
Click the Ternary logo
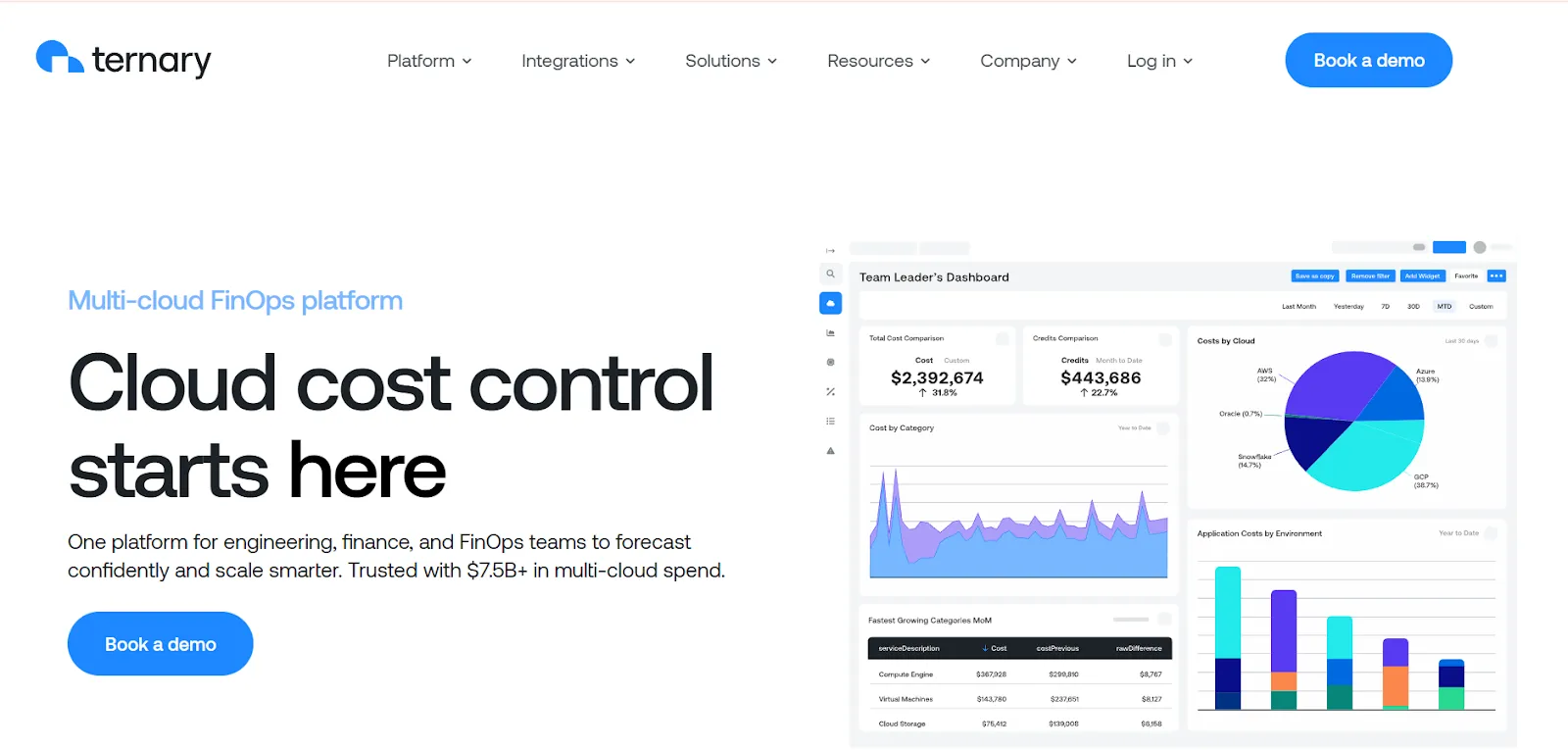tap(123, 60)
